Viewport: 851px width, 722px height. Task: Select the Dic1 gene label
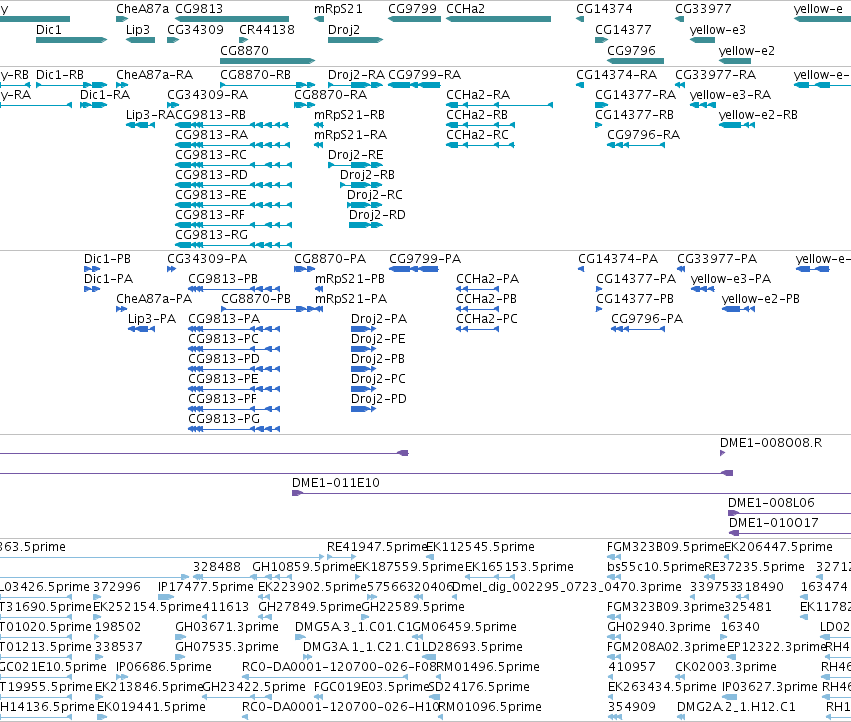(48, 30)
